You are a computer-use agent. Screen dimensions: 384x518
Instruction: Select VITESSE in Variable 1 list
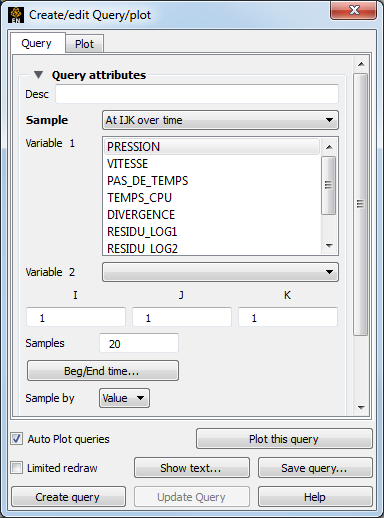[x=212, y=164]
